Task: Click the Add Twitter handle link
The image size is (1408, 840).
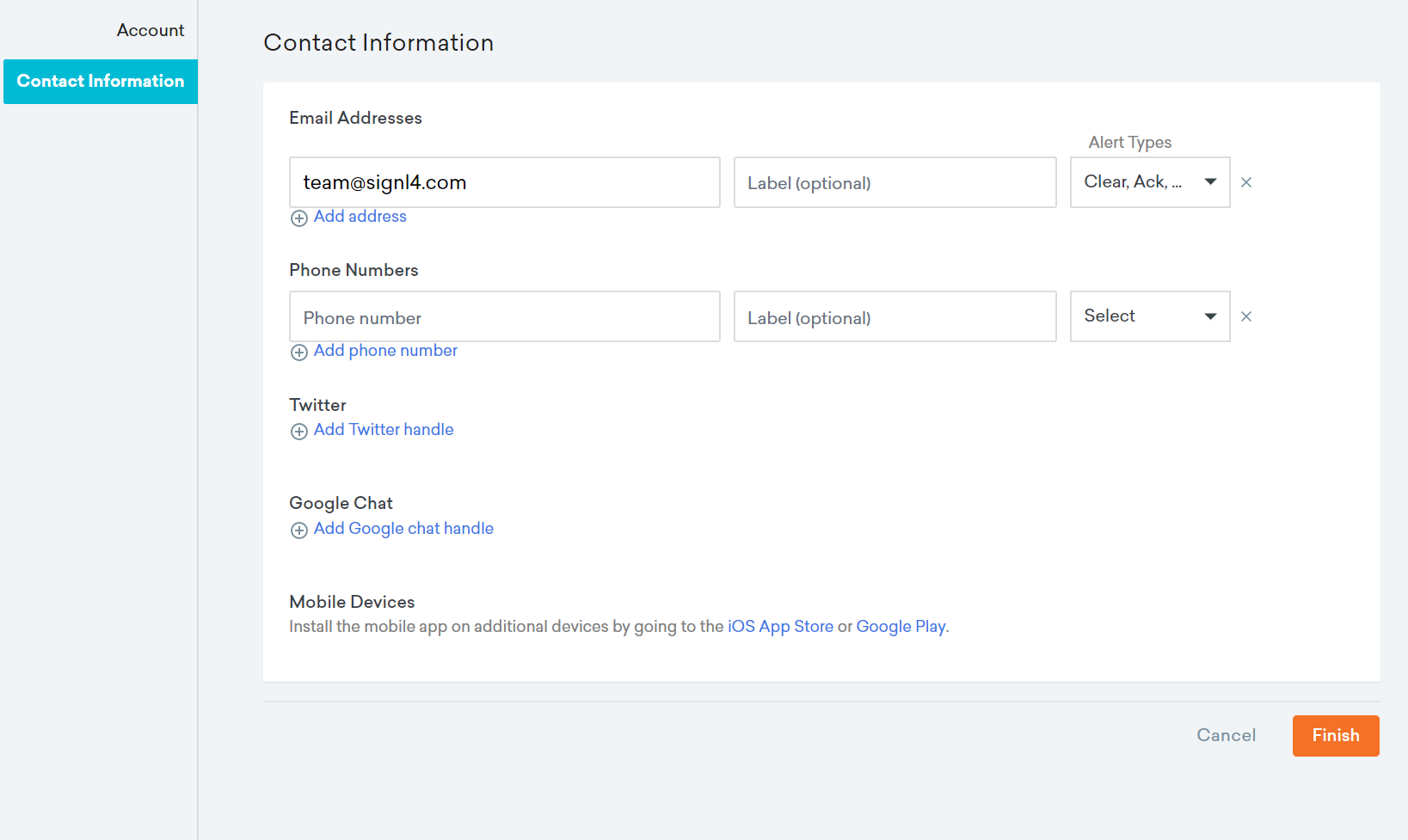Action: pyautogui.click(x=384, y=430)
